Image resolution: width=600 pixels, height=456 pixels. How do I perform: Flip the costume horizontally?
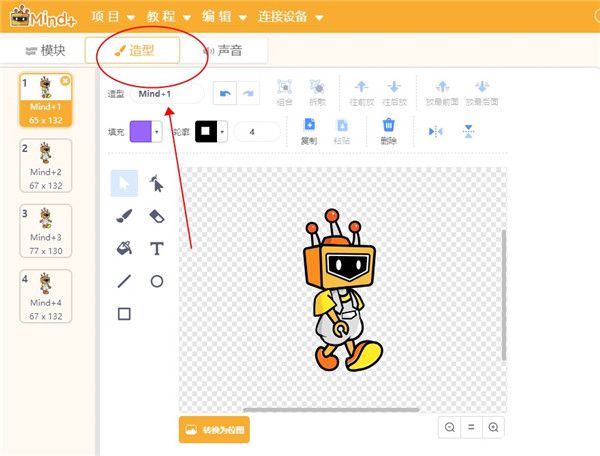pos(435,131)
